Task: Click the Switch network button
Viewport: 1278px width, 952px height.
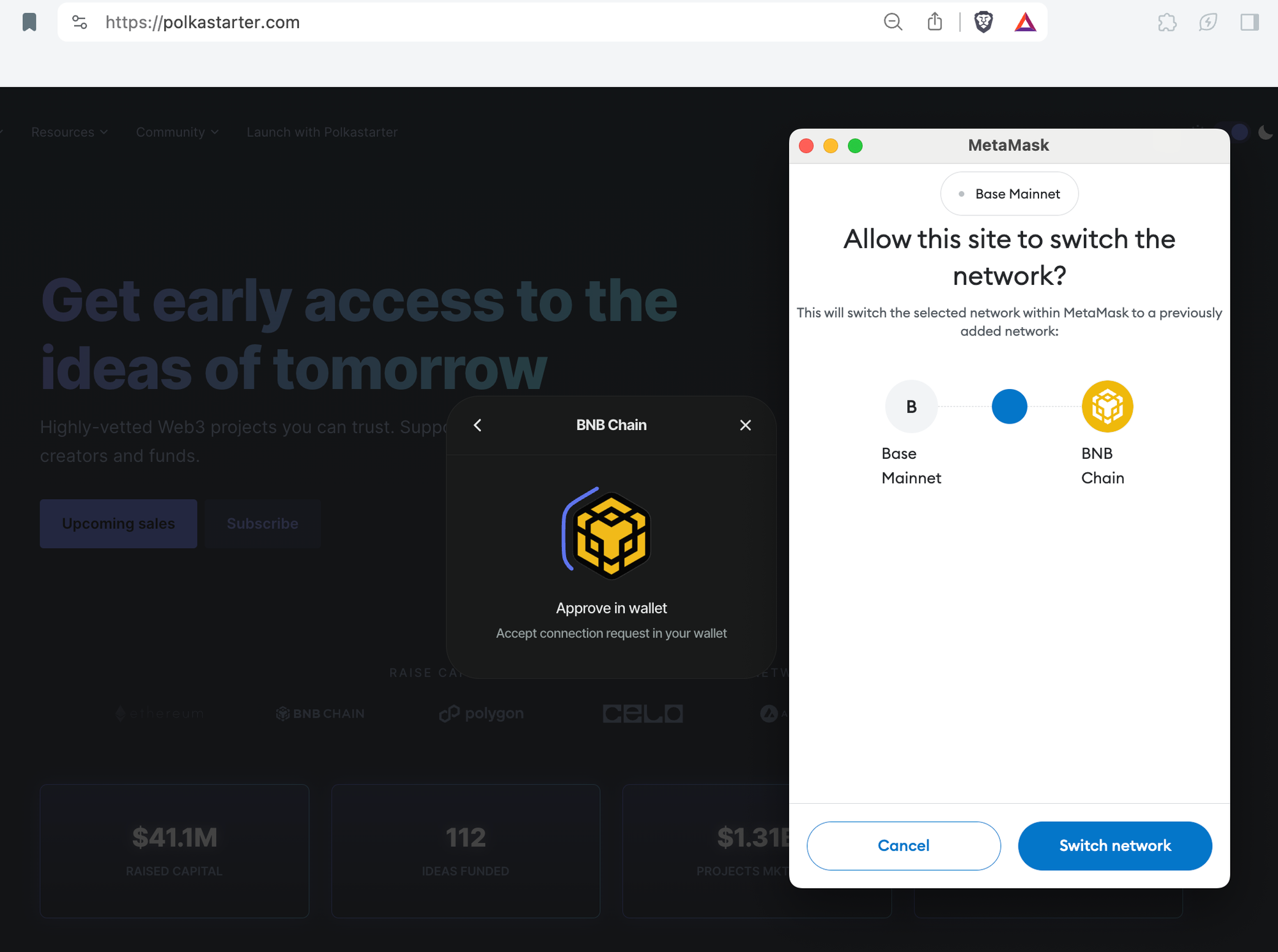Action: 1114,845
